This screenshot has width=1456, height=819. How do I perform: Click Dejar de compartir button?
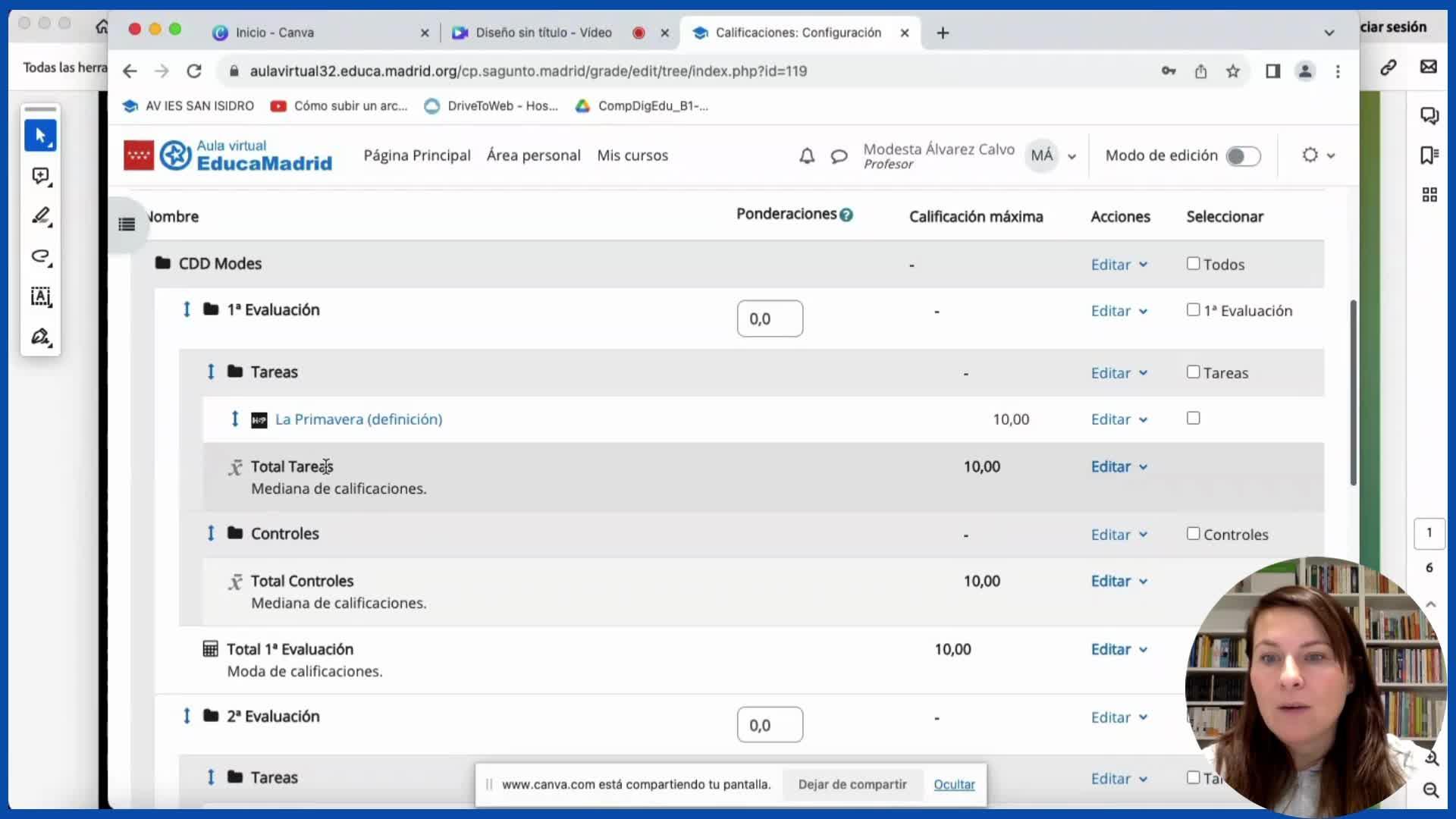tap(852, 784)
